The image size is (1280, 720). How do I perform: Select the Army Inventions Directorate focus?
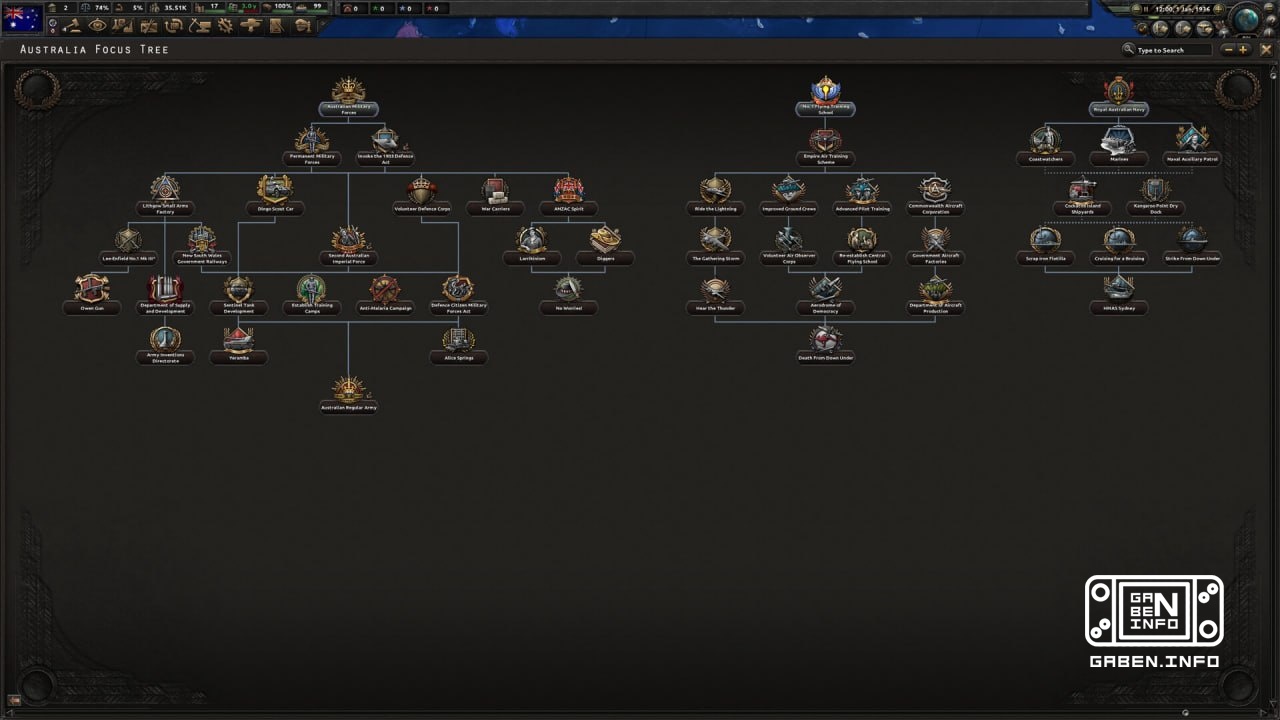[x=165, y=345]
